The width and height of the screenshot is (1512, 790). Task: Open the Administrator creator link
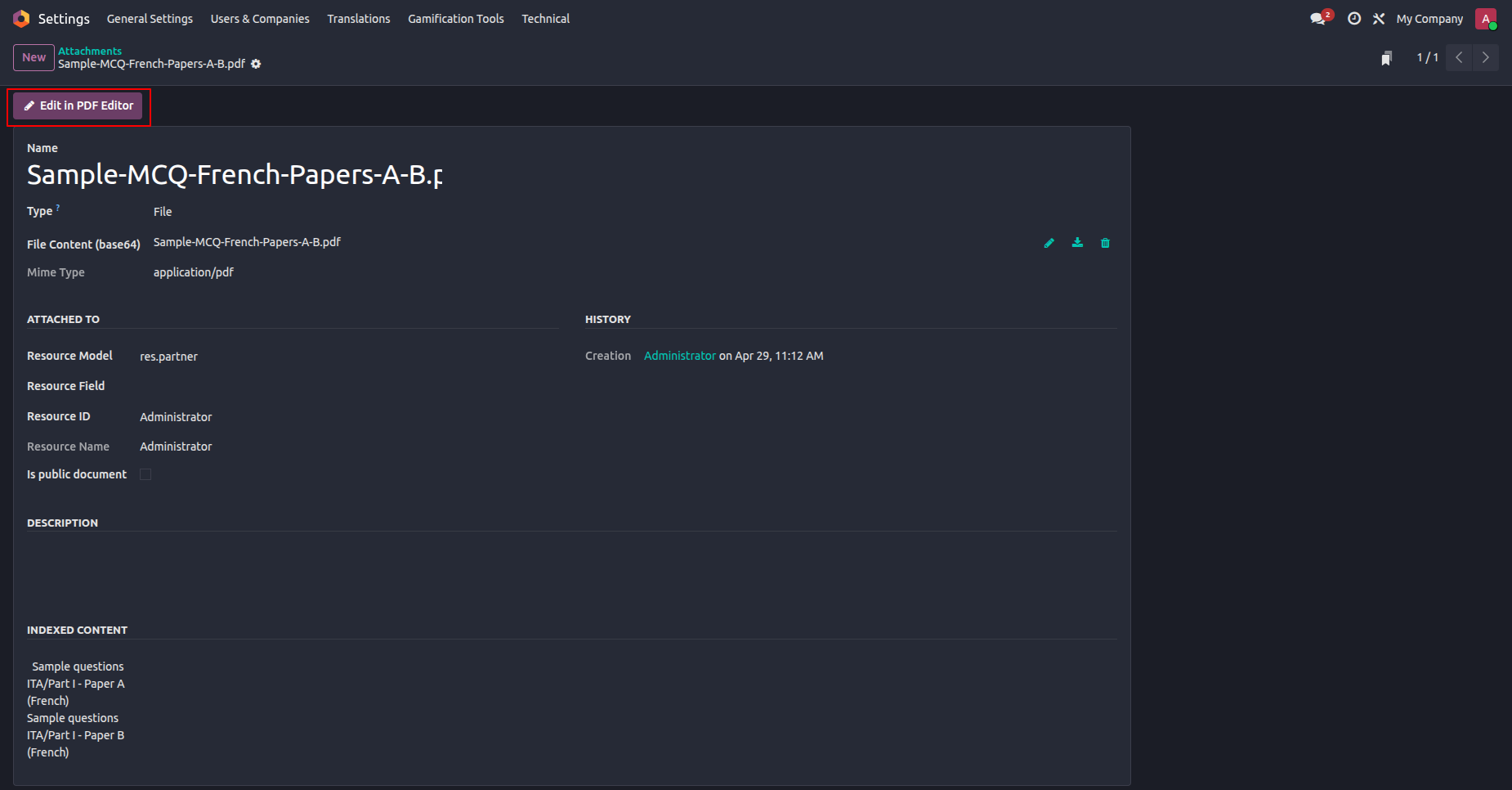point(680,356)
